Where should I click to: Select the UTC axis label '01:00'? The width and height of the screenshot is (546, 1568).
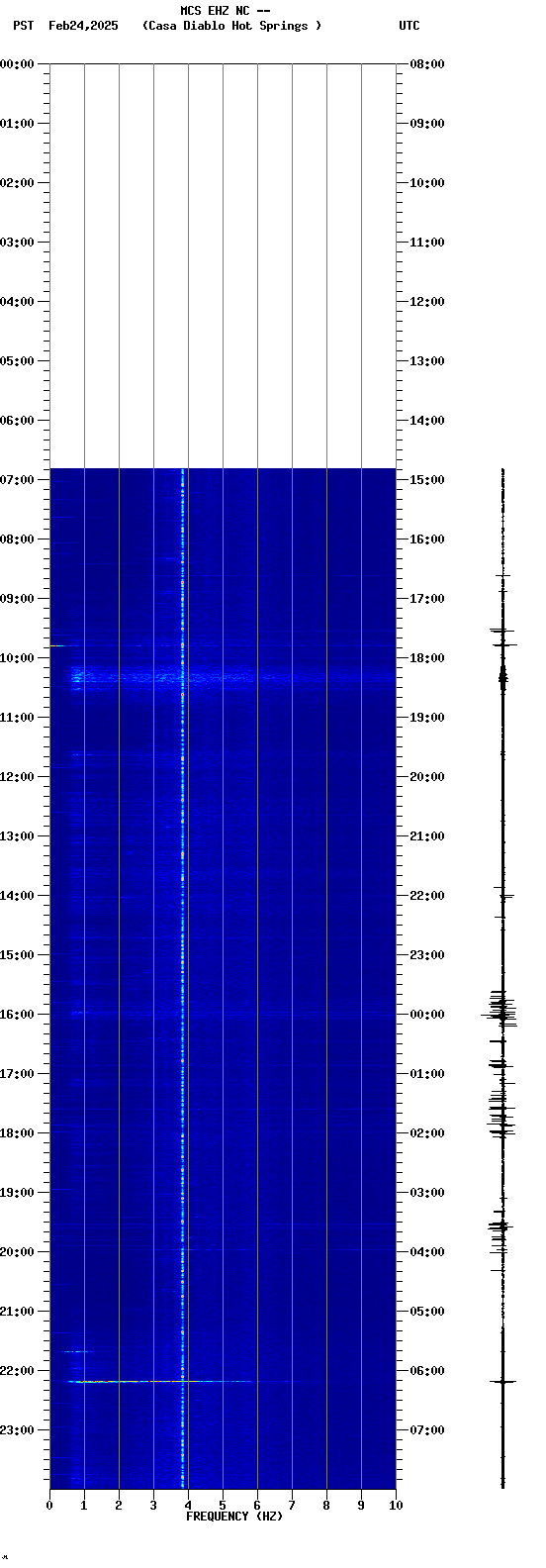click(427, 1074)
